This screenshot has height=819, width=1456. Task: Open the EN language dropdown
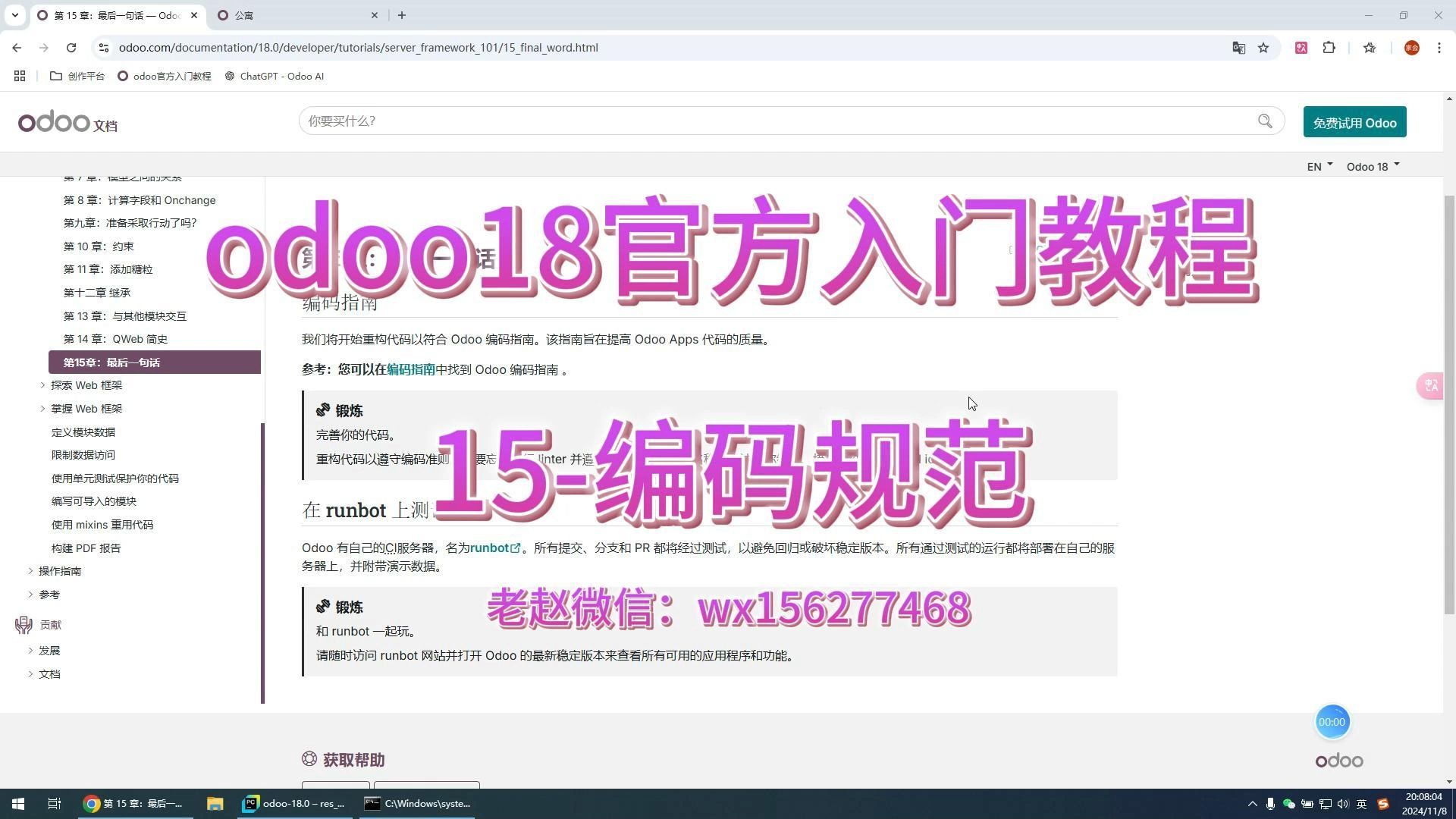click(1319, 167)
